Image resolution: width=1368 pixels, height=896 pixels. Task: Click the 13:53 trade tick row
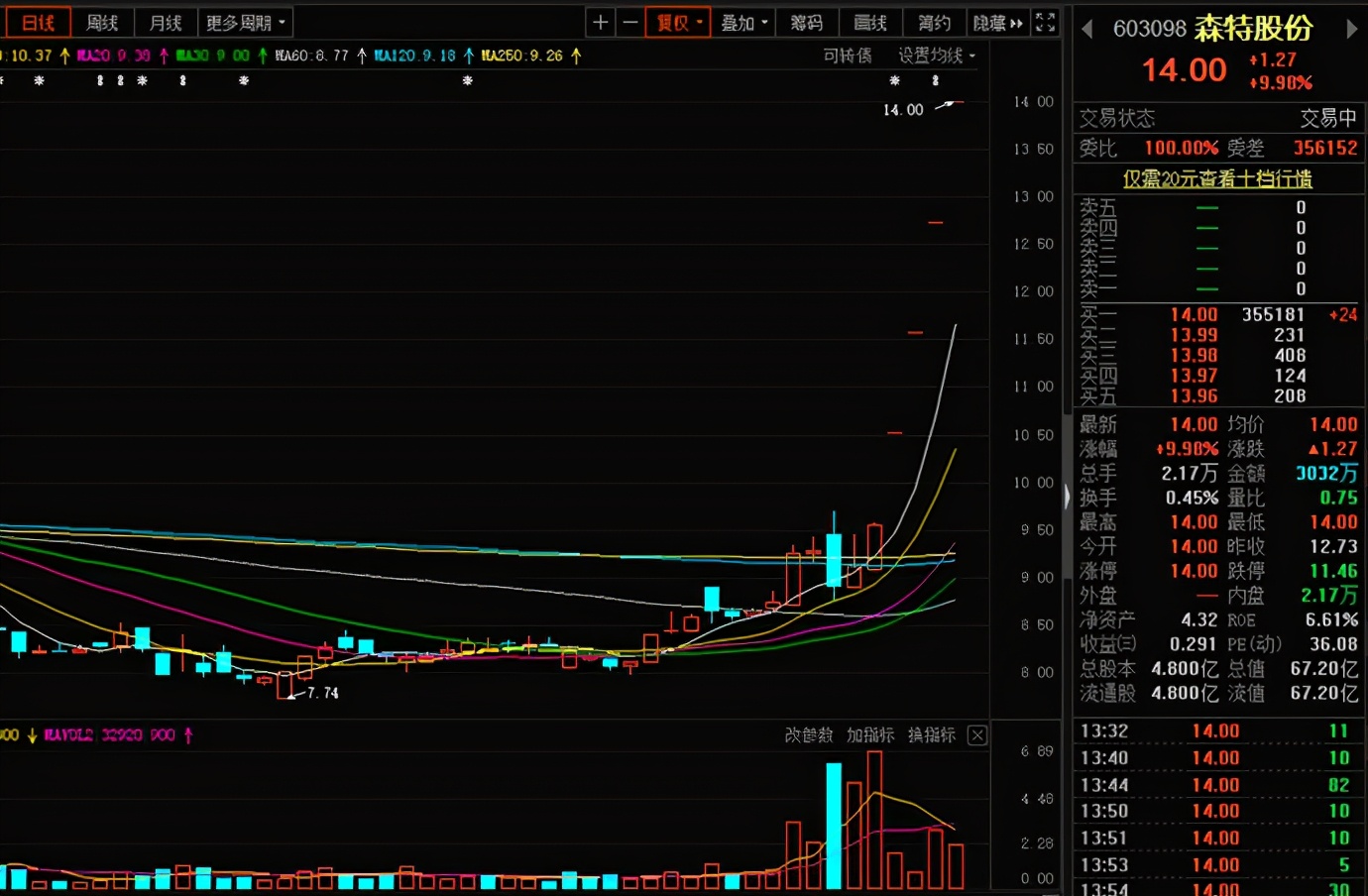click(x=1218, y=865)
